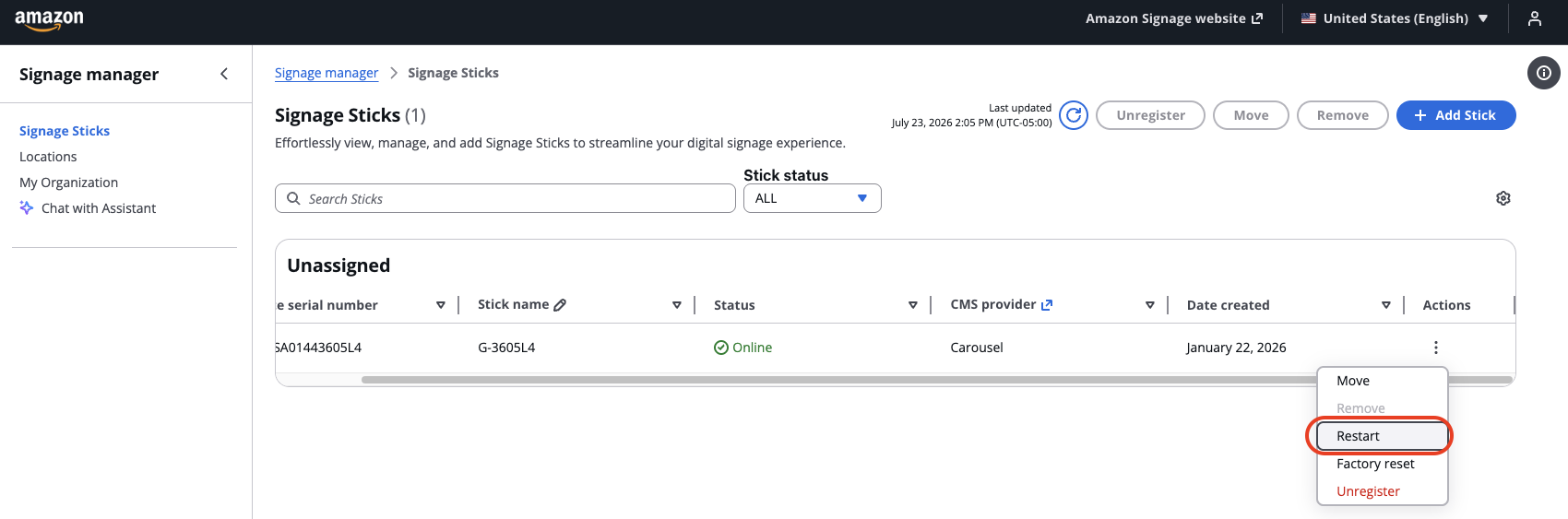
Task: Choose Factory reset from the menu
Action: coord(1382,464)
